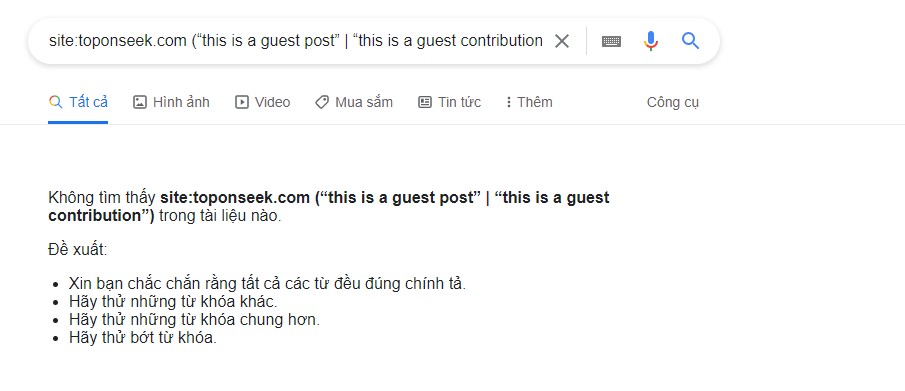Go to the Mua sắm tab
The image size is (905, 391).
(354, 102)
